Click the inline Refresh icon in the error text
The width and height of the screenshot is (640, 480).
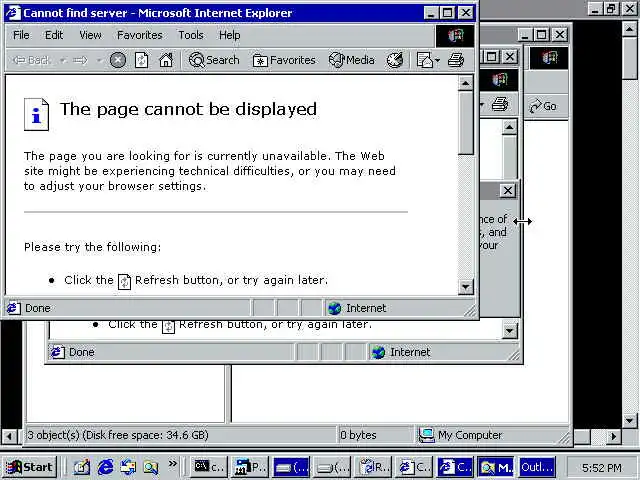124,281
